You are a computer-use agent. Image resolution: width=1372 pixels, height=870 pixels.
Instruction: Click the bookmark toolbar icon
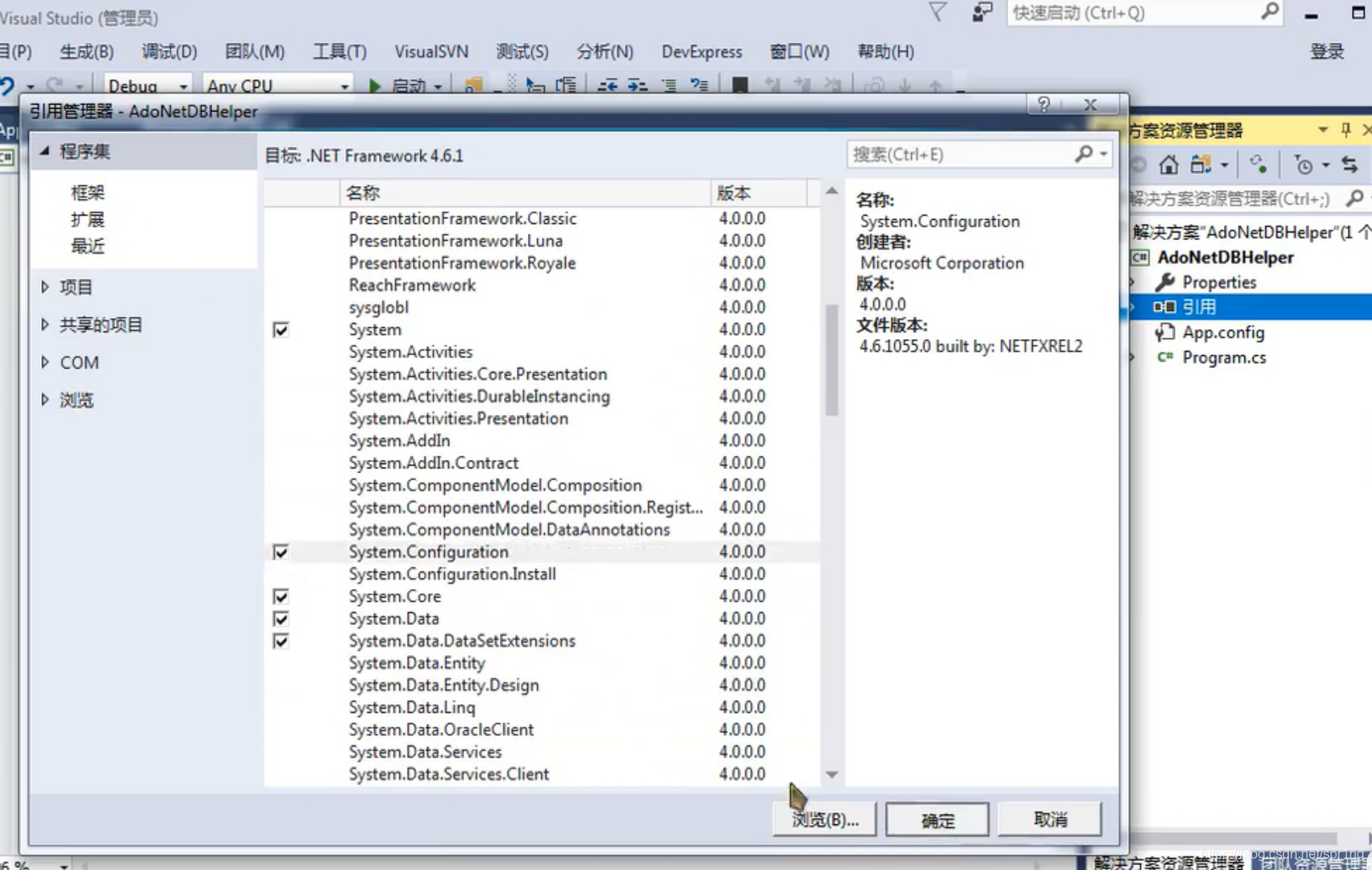[x=739, y=85]
